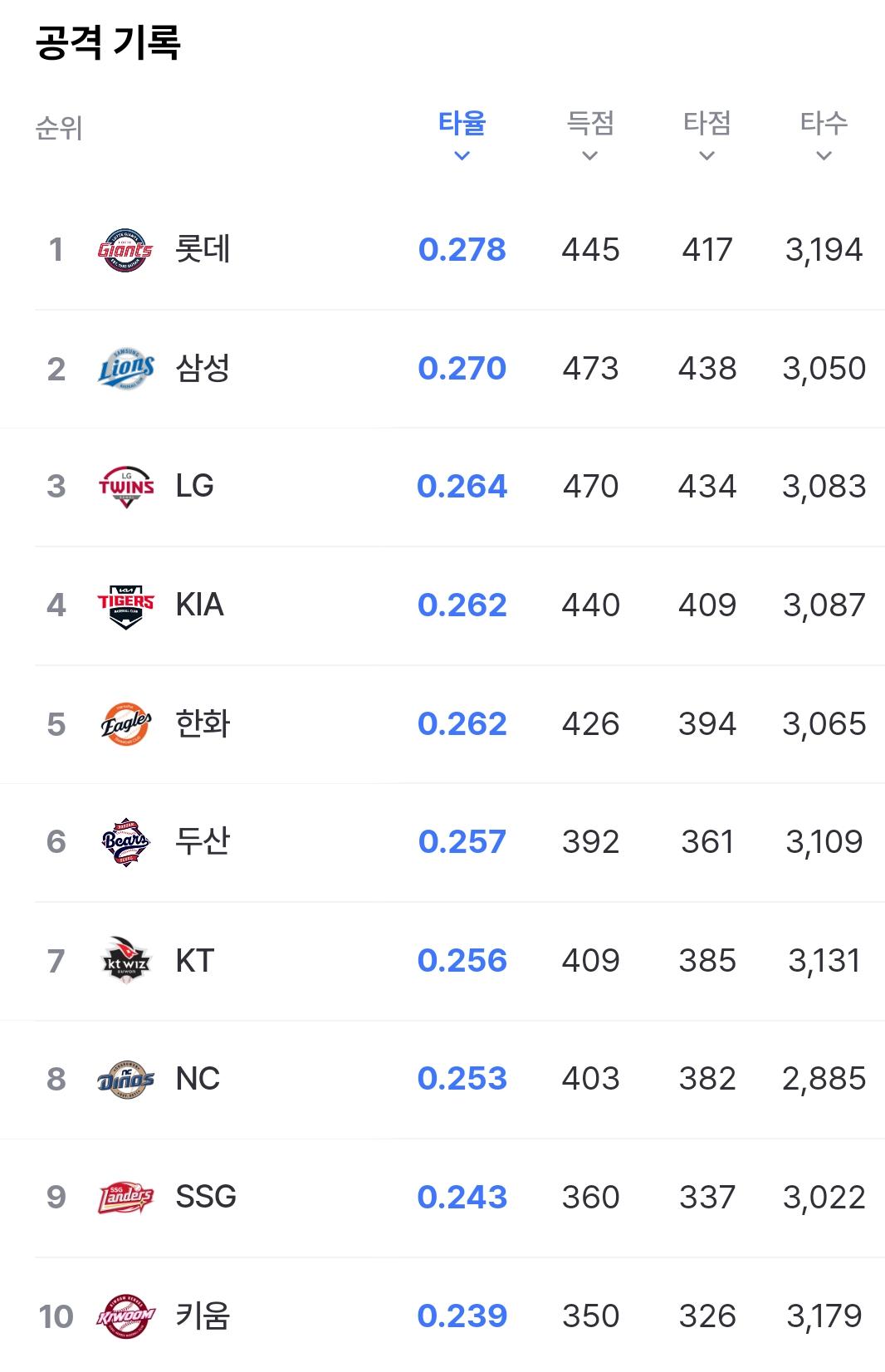
Task: Open the 롯데 team name link
Action: pyautogui.click(x=203, y=249)
